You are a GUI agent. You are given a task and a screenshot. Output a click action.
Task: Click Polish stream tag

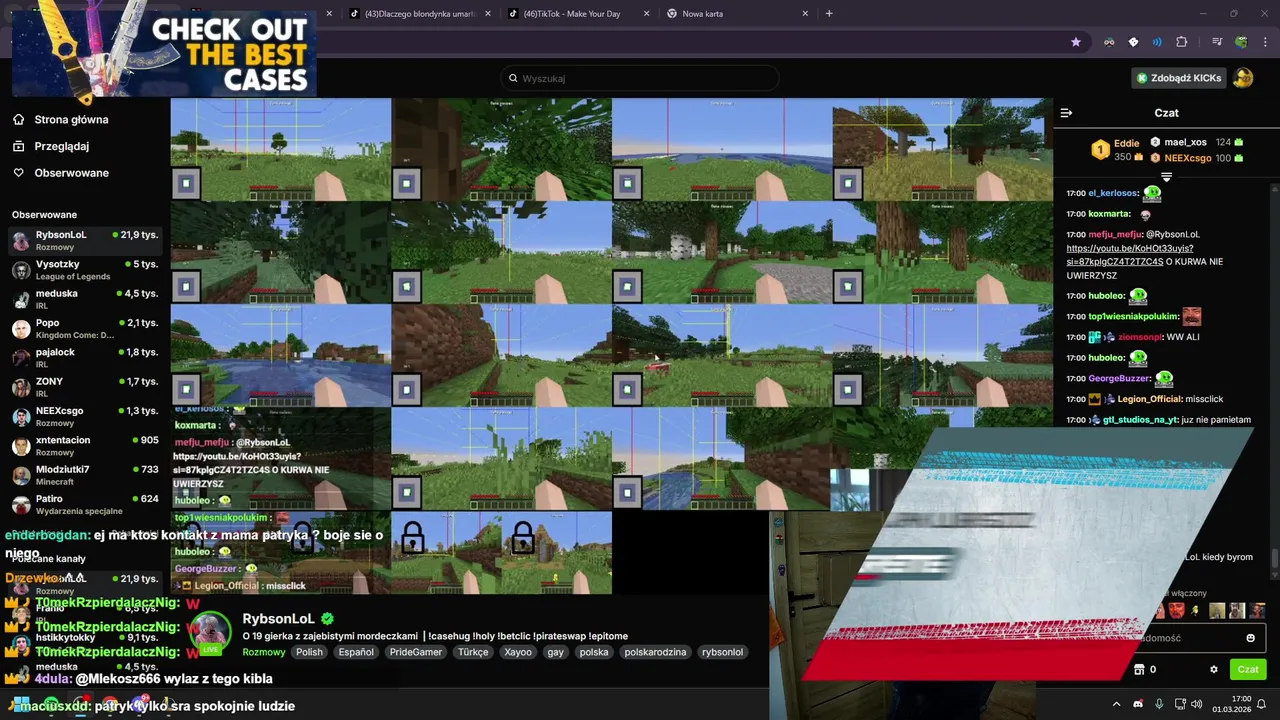click(309, 652)
